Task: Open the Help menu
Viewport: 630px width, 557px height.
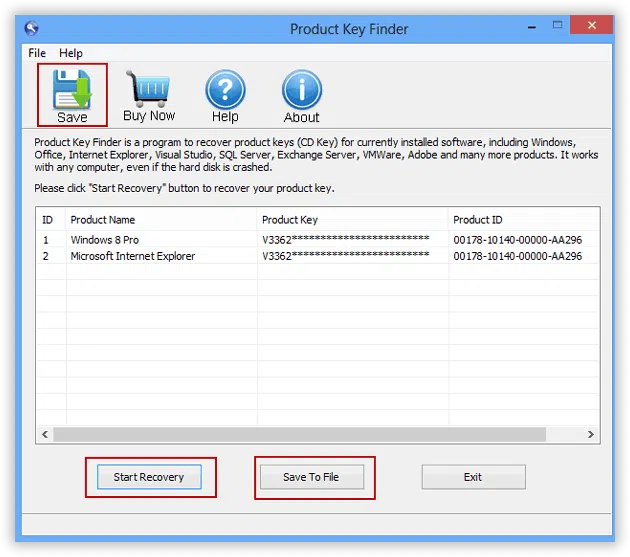Action: tap(71, 53)
